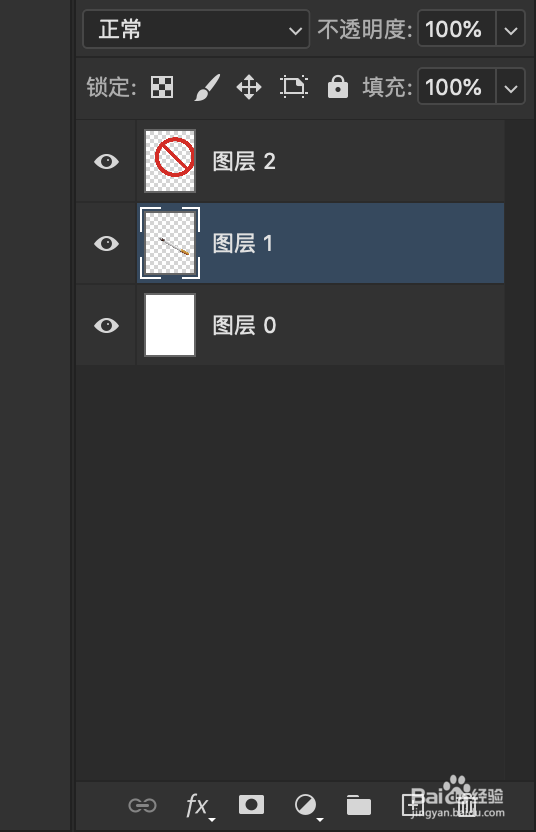Click the lock transparent pixels icon
Screen dimensions: 536x832
(162, 87)
